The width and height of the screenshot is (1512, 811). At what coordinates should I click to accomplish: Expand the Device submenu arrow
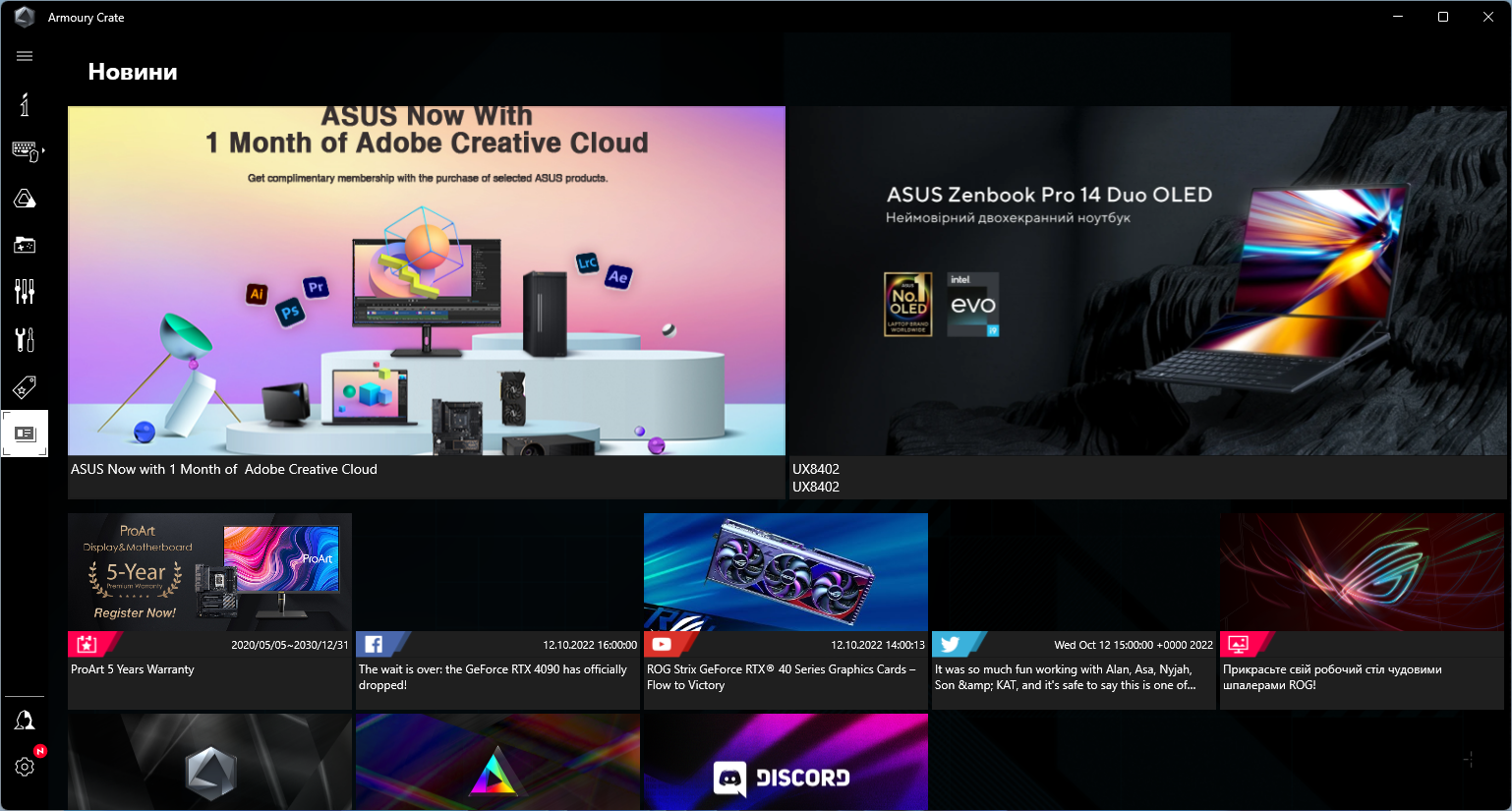43,150
